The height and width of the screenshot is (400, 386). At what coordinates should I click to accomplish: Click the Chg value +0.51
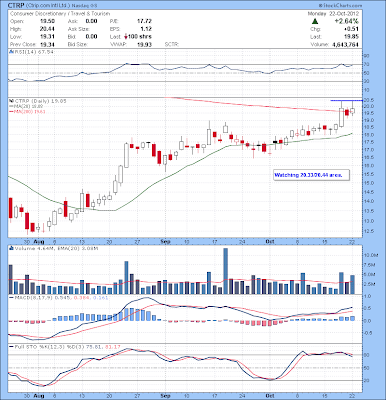tap(352, 29)
